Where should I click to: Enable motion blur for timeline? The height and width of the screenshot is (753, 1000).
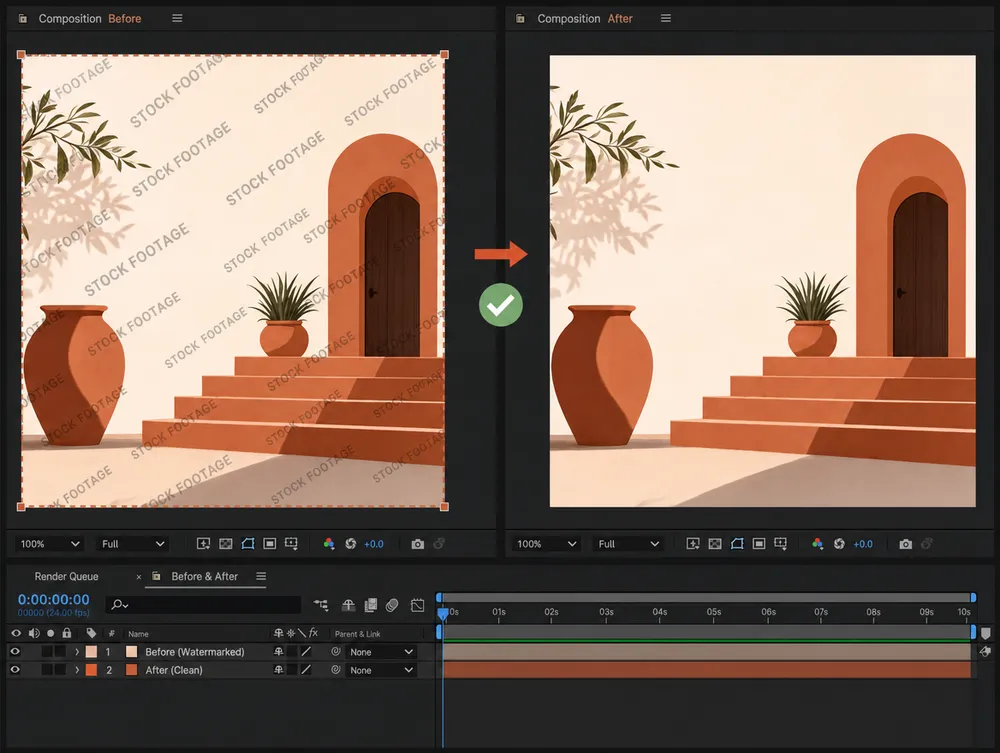392,604
